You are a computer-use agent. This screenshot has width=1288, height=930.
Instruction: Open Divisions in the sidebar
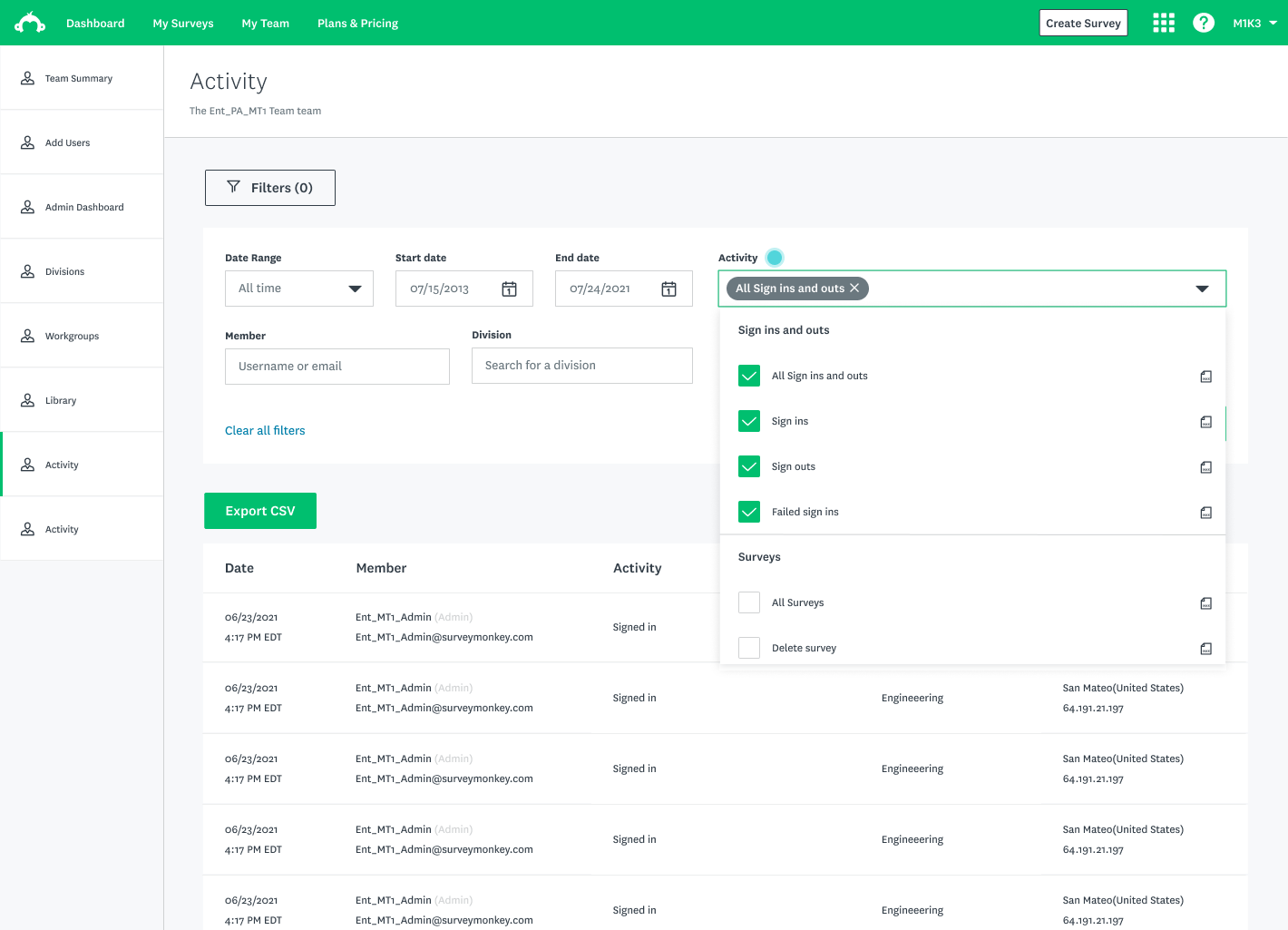click(x=64, y=271)
